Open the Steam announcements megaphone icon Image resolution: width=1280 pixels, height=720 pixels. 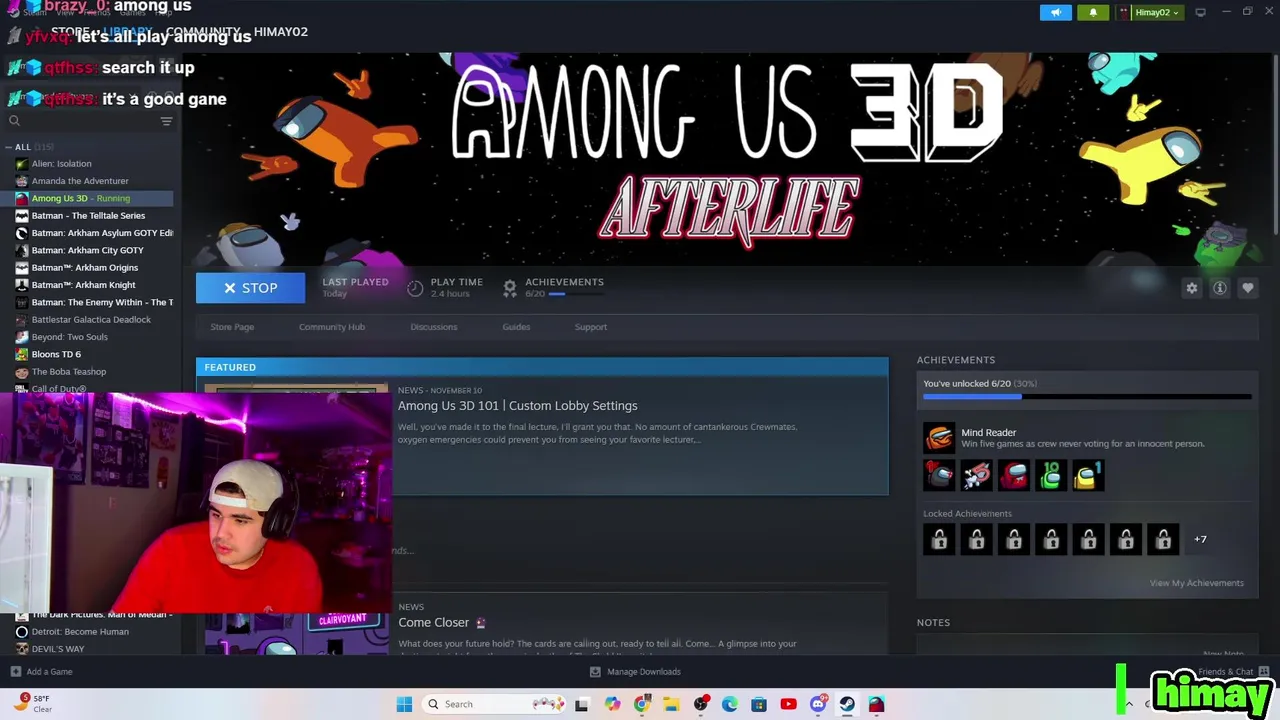(x=1056, y=12)
